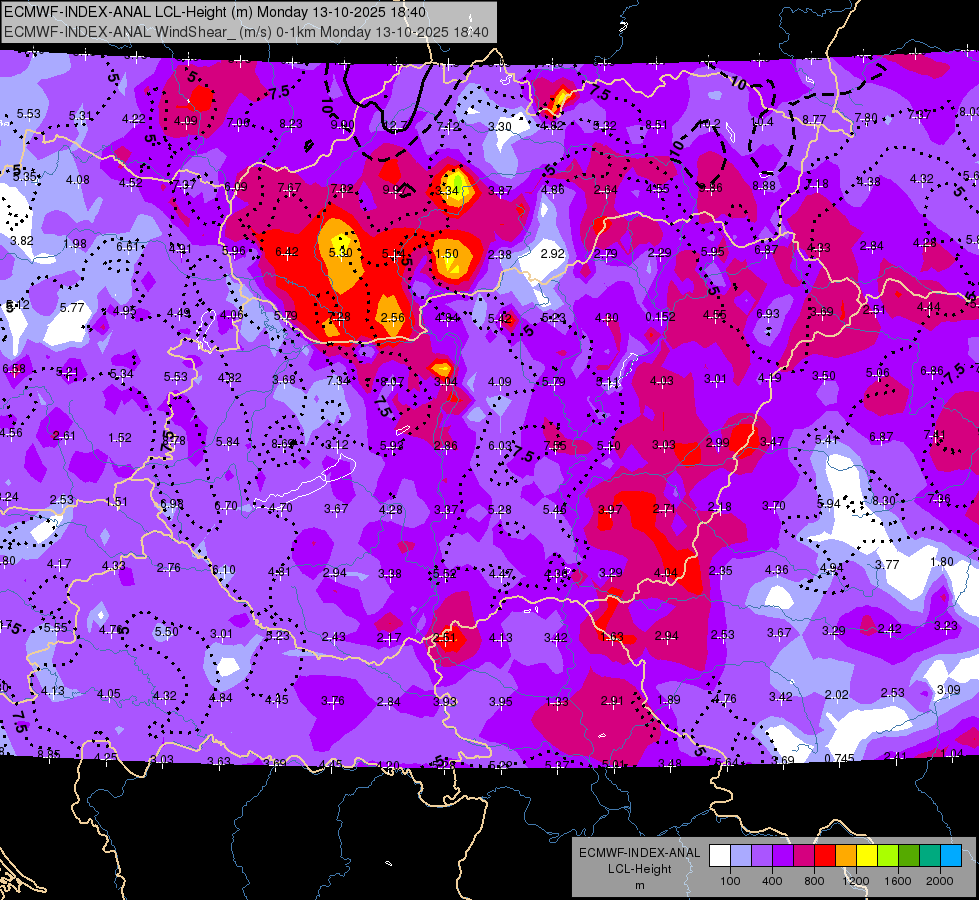Screen dimensions: 979x900
Task: Click the 1.50 value in yellow-orange area
Action: click(446, 254)
